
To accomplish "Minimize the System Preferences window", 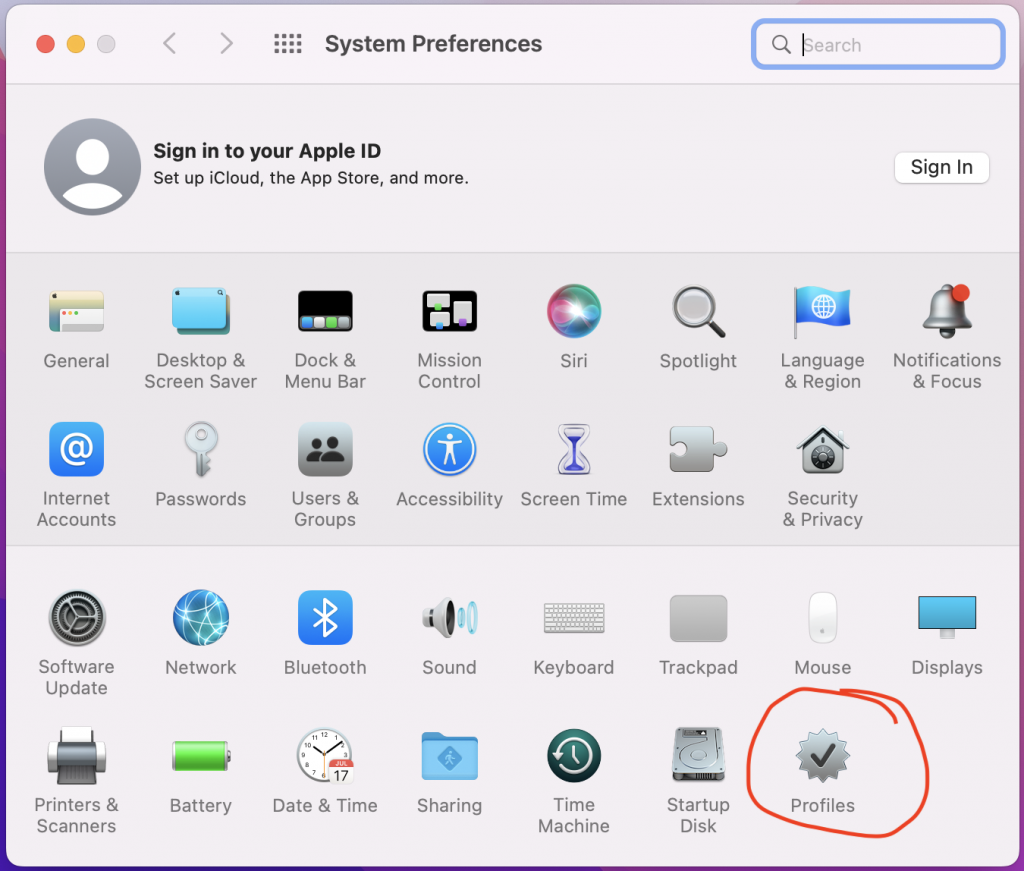I will (76, 44).
